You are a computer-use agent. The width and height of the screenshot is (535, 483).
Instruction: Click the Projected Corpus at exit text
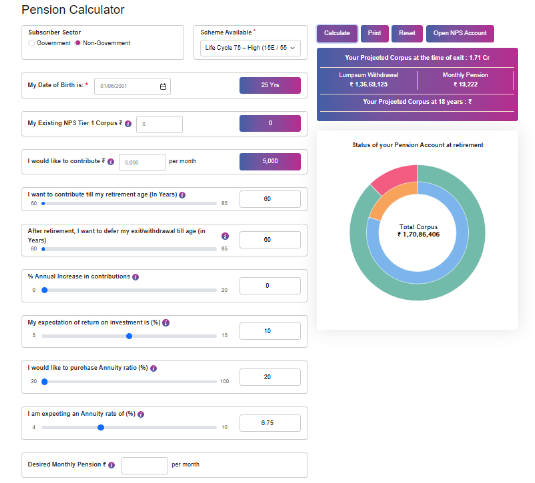(417, 58)
